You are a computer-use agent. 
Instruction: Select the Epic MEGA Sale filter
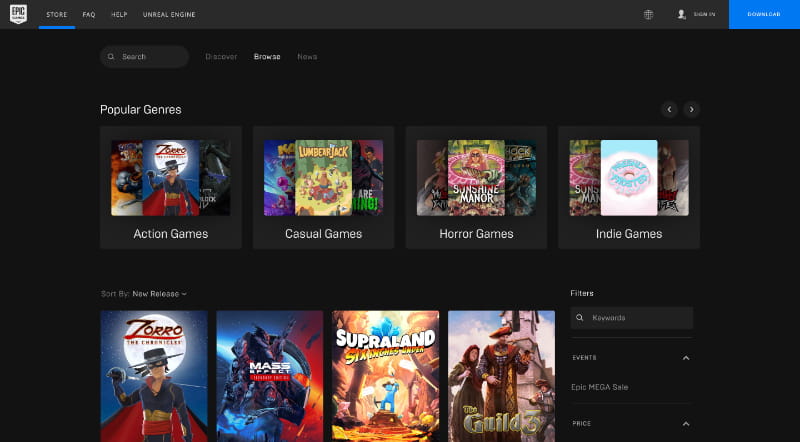click(600, 386)
